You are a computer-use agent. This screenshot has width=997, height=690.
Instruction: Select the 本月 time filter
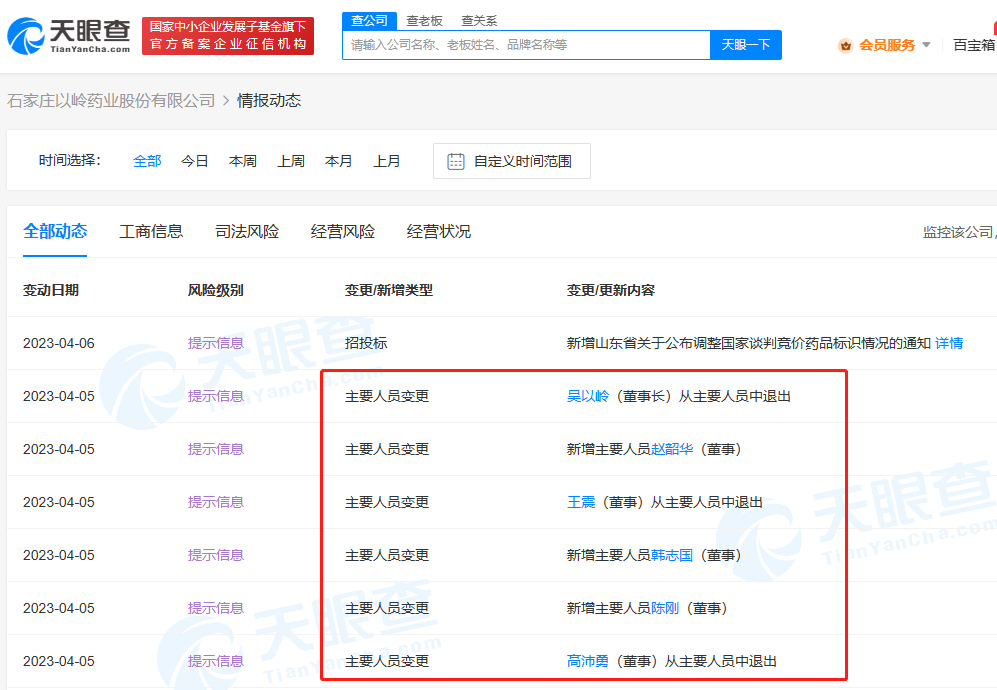(338, 162)
